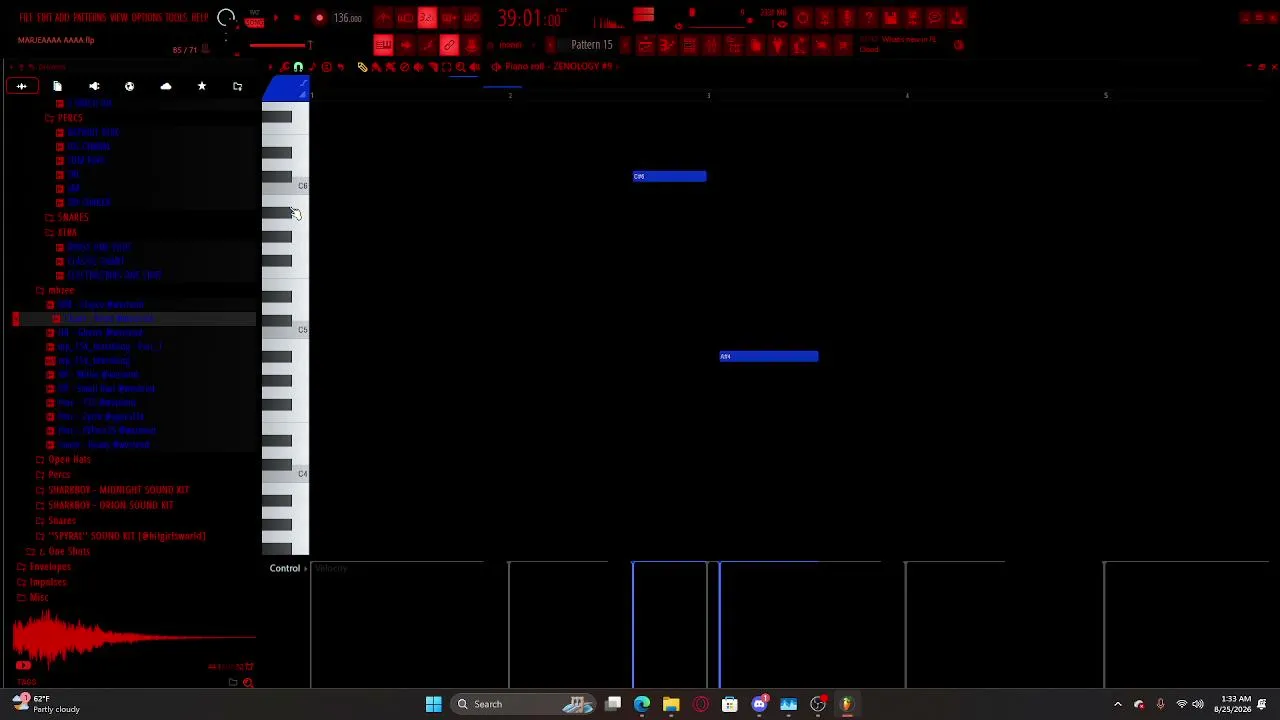1280x720 pixels.
Task: Select the piano roll select tool
Action: (x=446, y=67)
